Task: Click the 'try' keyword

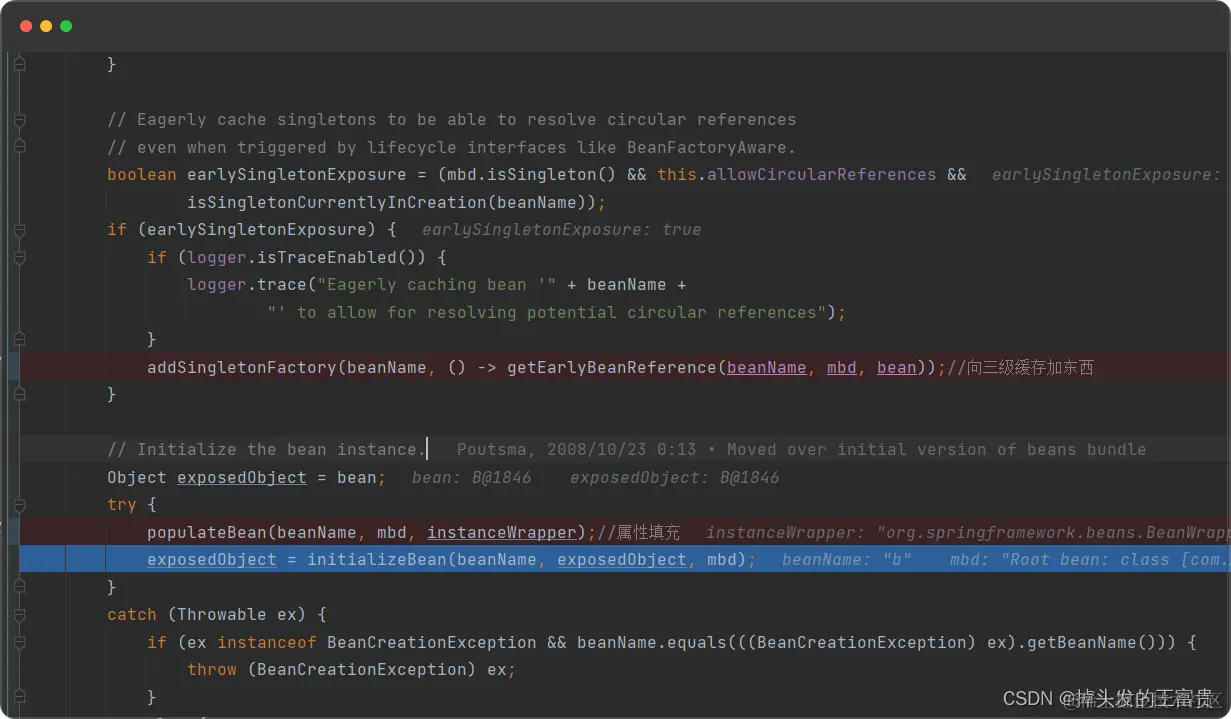Action: coord(121,504)
